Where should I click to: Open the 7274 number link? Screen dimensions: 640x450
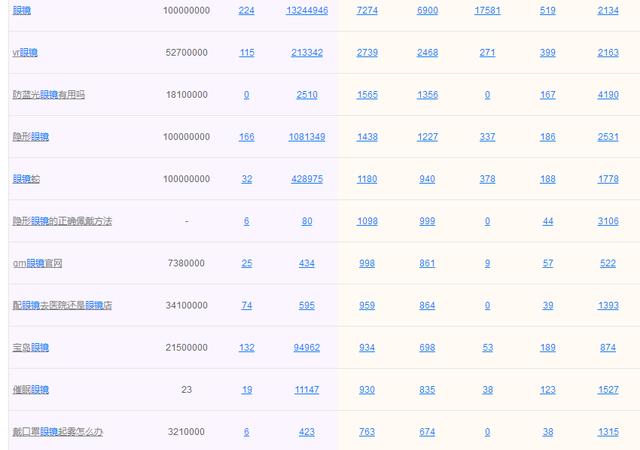[x=367, y=11]
